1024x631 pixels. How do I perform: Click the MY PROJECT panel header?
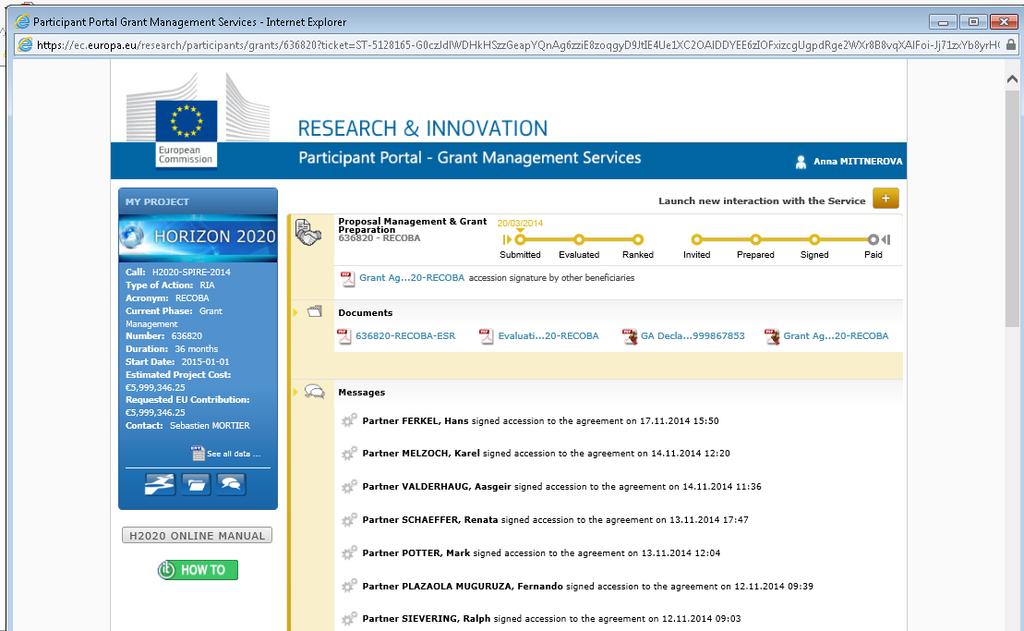pyautogui.click(x=198, y=201)
